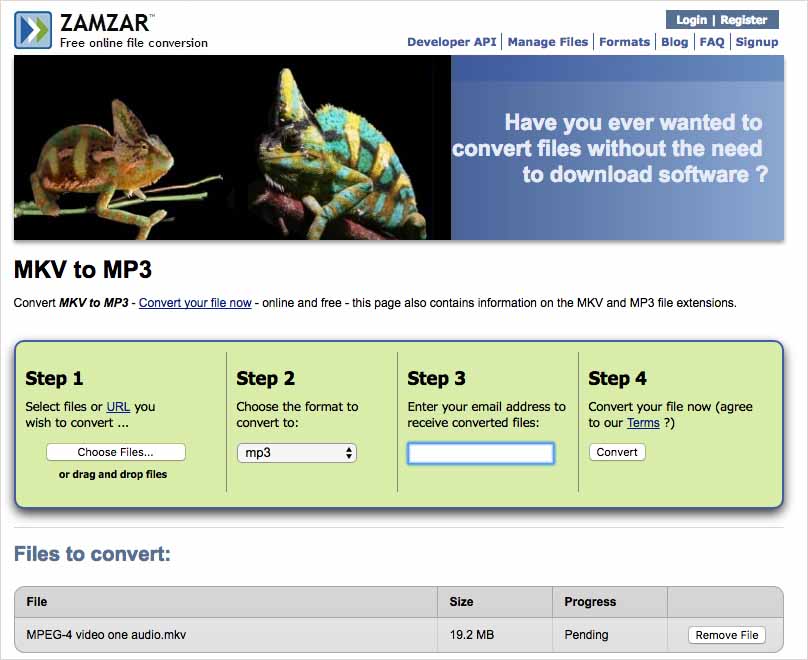Open Manage Files in navigation
808x660 pixels.
click(548, 42)
